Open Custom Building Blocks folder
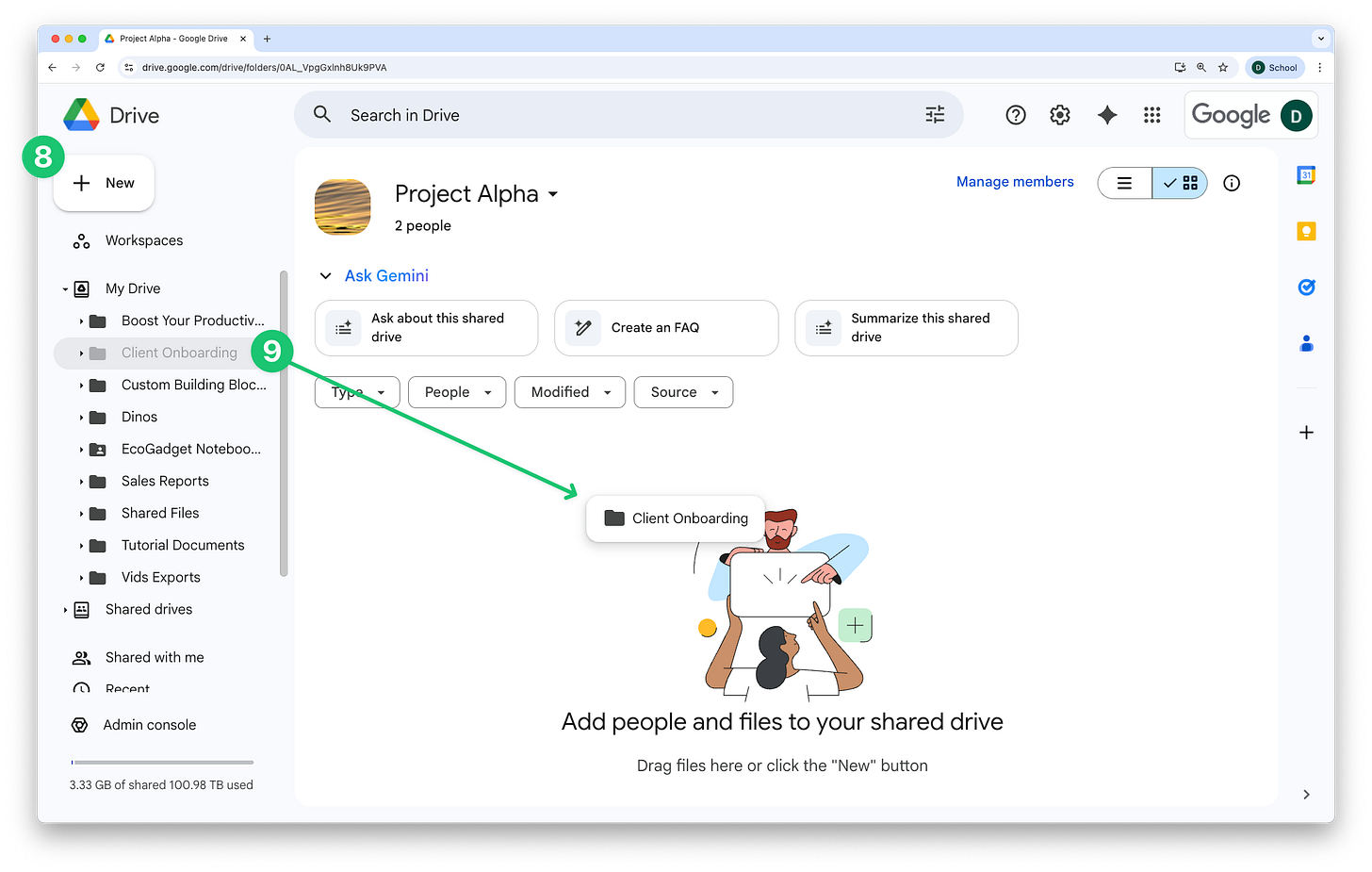 (194, 385)
